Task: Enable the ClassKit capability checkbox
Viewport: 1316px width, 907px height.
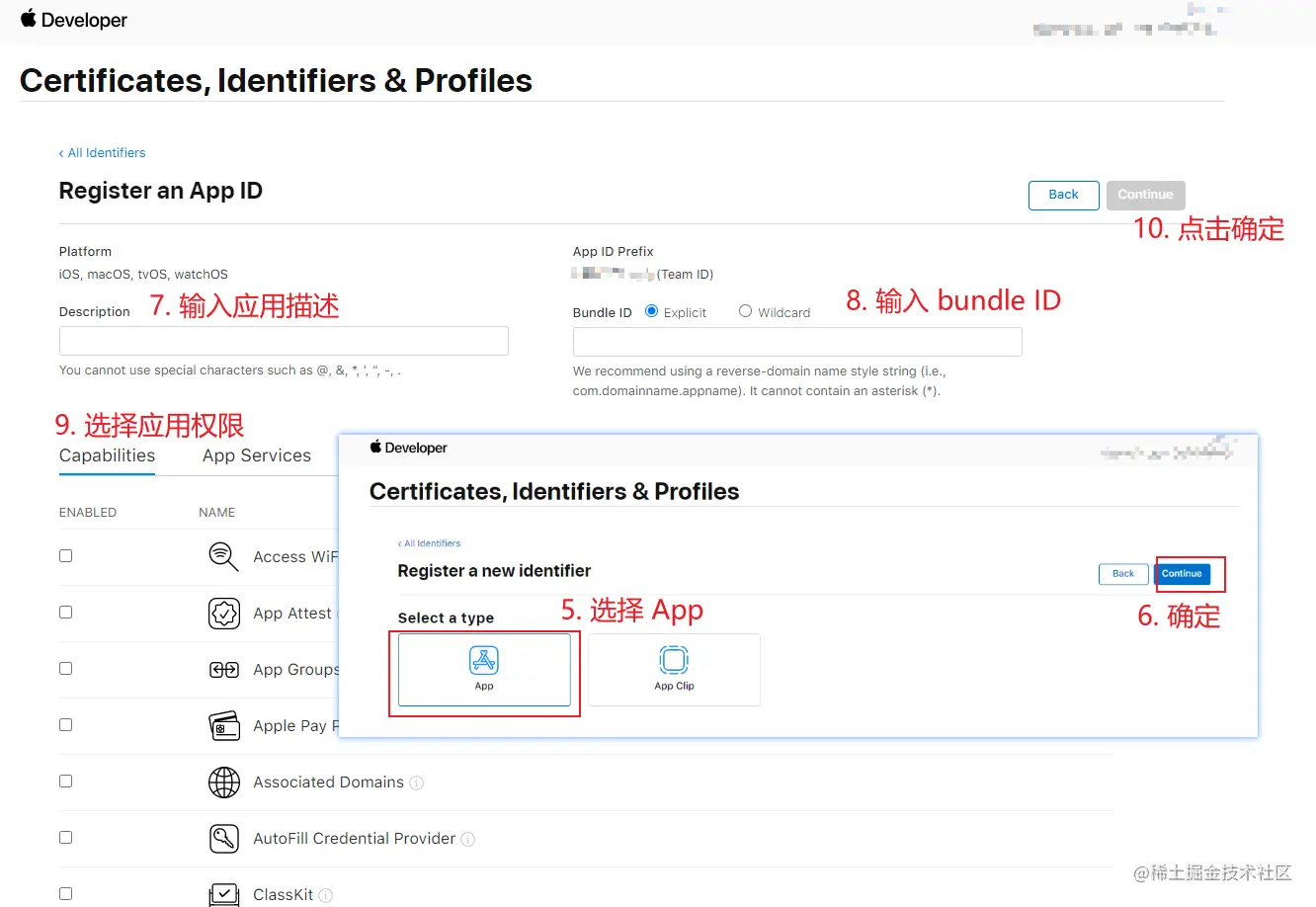Action: 66,894
